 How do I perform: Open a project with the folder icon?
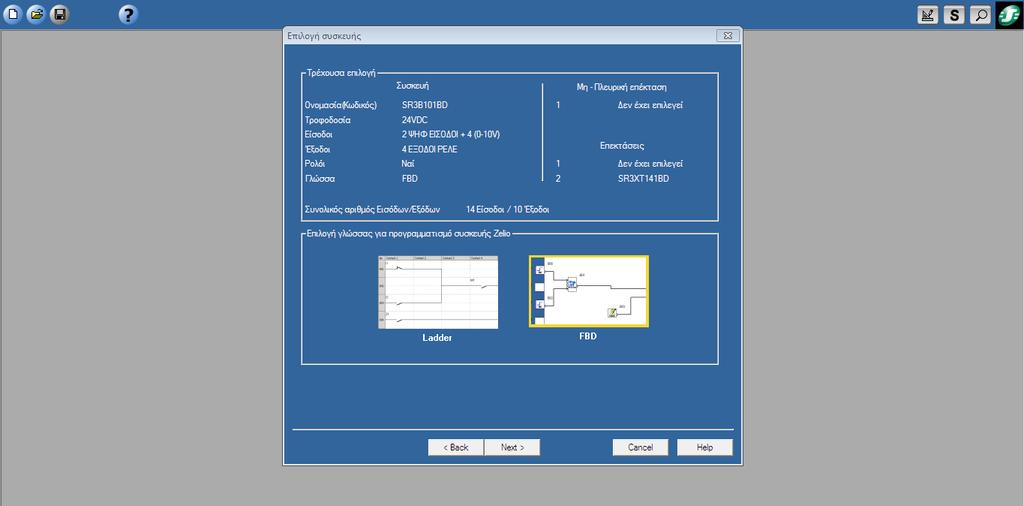pos(36,14)
